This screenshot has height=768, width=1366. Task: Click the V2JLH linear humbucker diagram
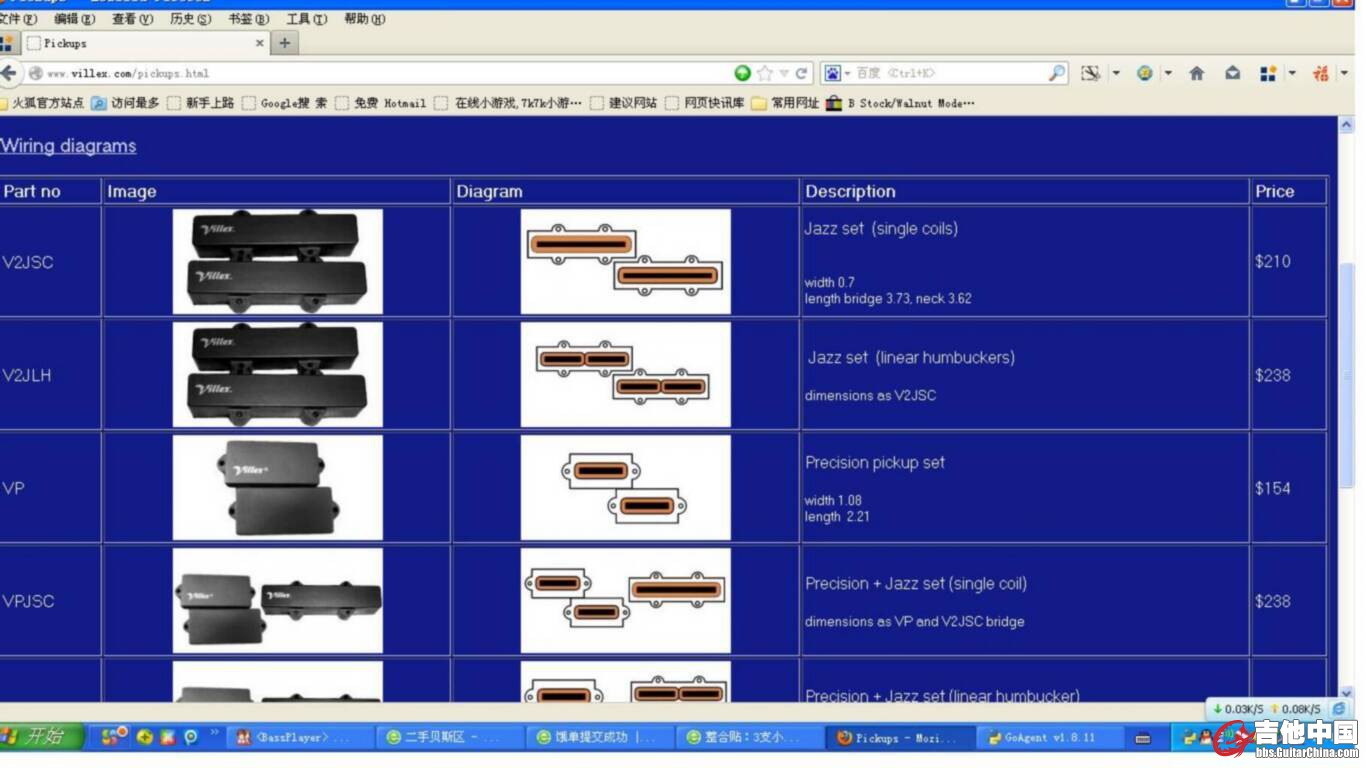[x=625, y=374]
